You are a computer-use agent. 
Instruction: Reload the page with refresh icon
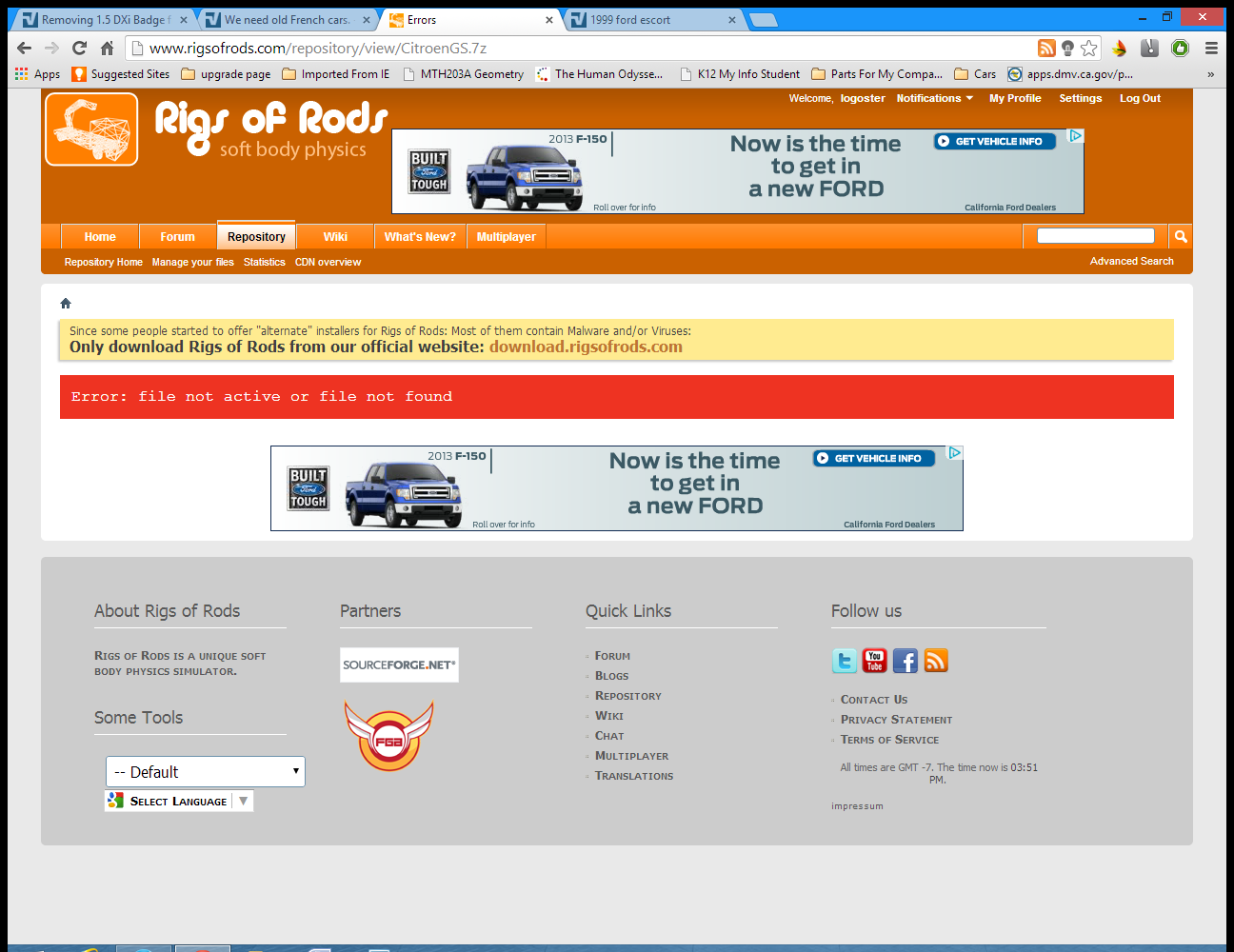click(79, 49)
